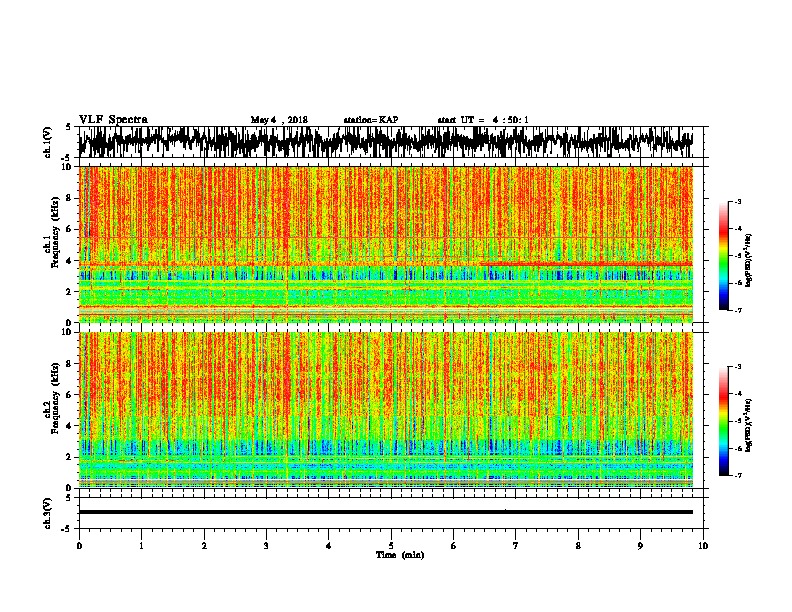
Task: Click time axis tick label "4"
Action: 329,546
